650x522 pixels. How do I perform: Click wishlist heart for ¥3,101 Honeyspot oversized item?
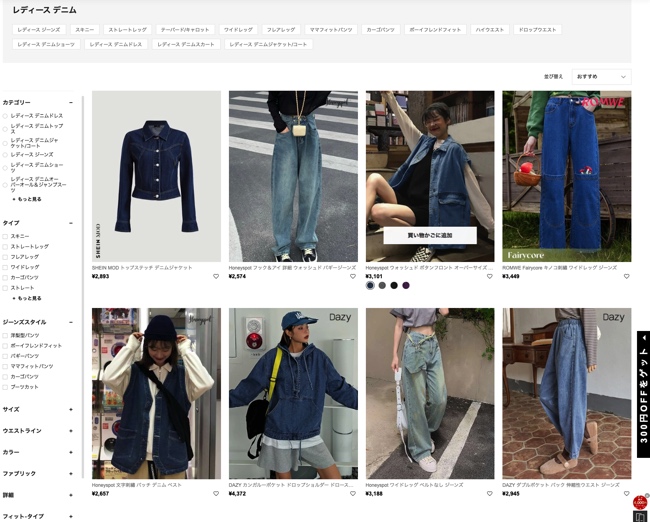click(490, 276)
